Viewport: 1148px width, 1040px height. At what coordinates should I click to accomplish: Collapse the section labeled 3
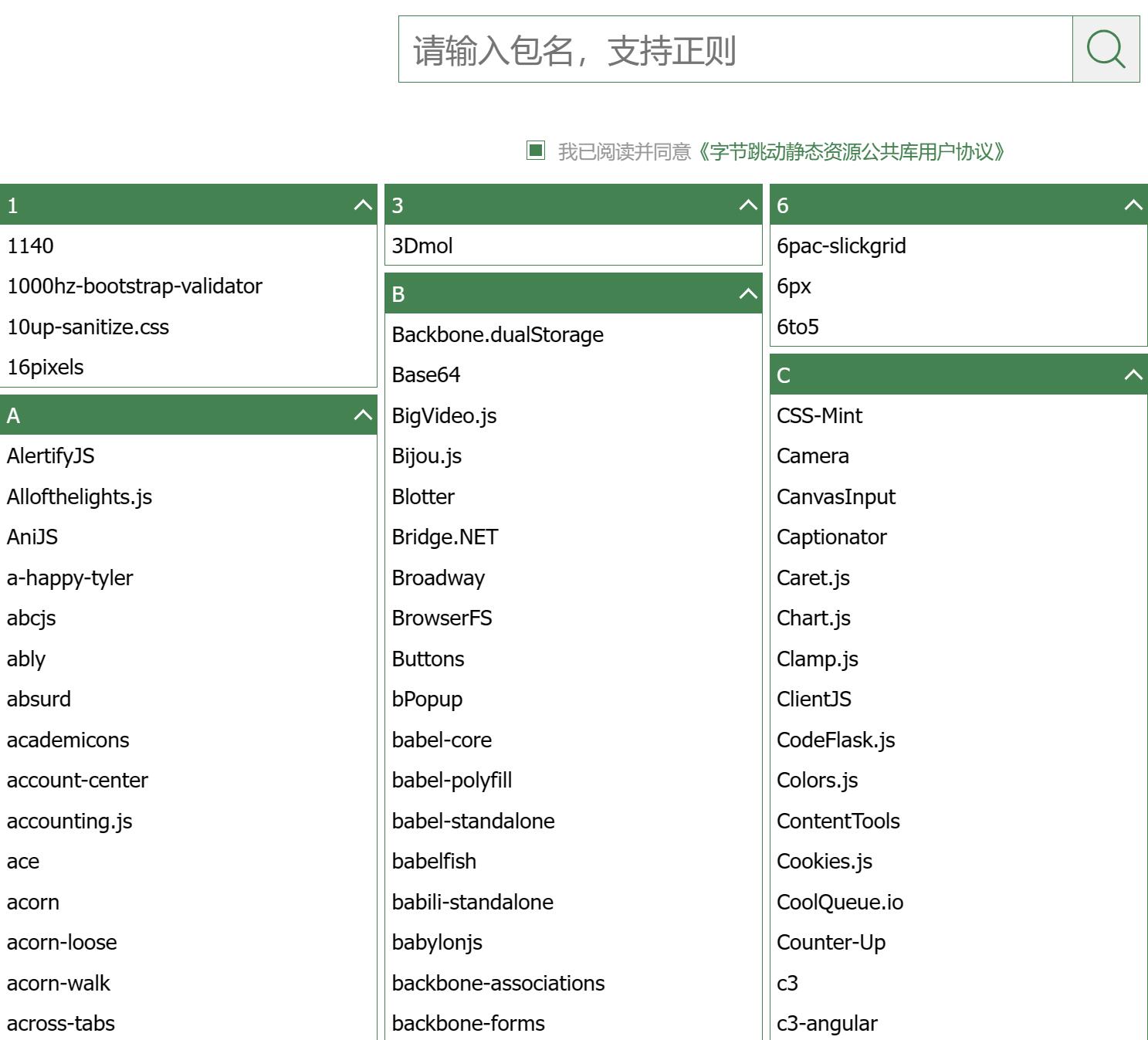pyautogui.click(x=747, y=205)
